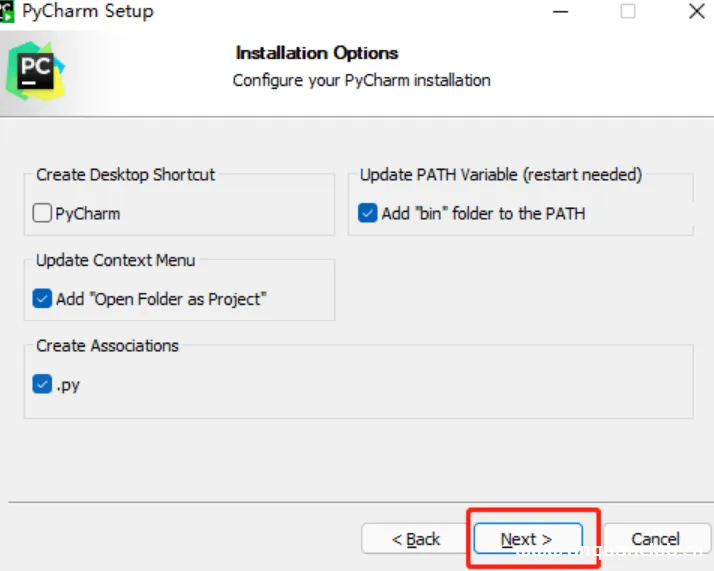This screenshot has height=571, width=714.
Task: Click the "Open Folder as Project" label text
Action: (175, 299)
